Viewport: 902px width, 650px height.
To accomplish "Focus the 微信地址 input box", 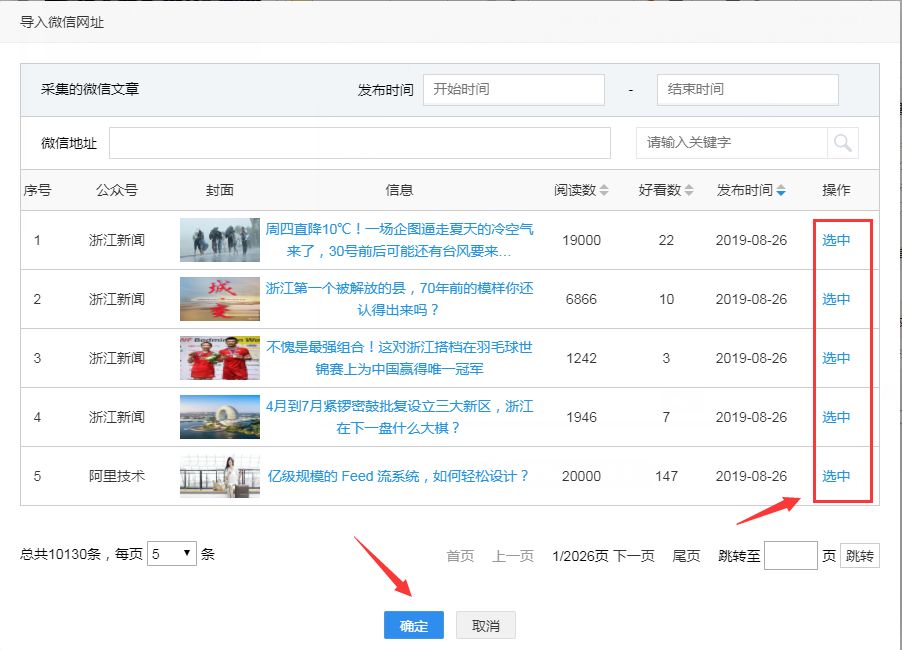I will click(359, 143).
